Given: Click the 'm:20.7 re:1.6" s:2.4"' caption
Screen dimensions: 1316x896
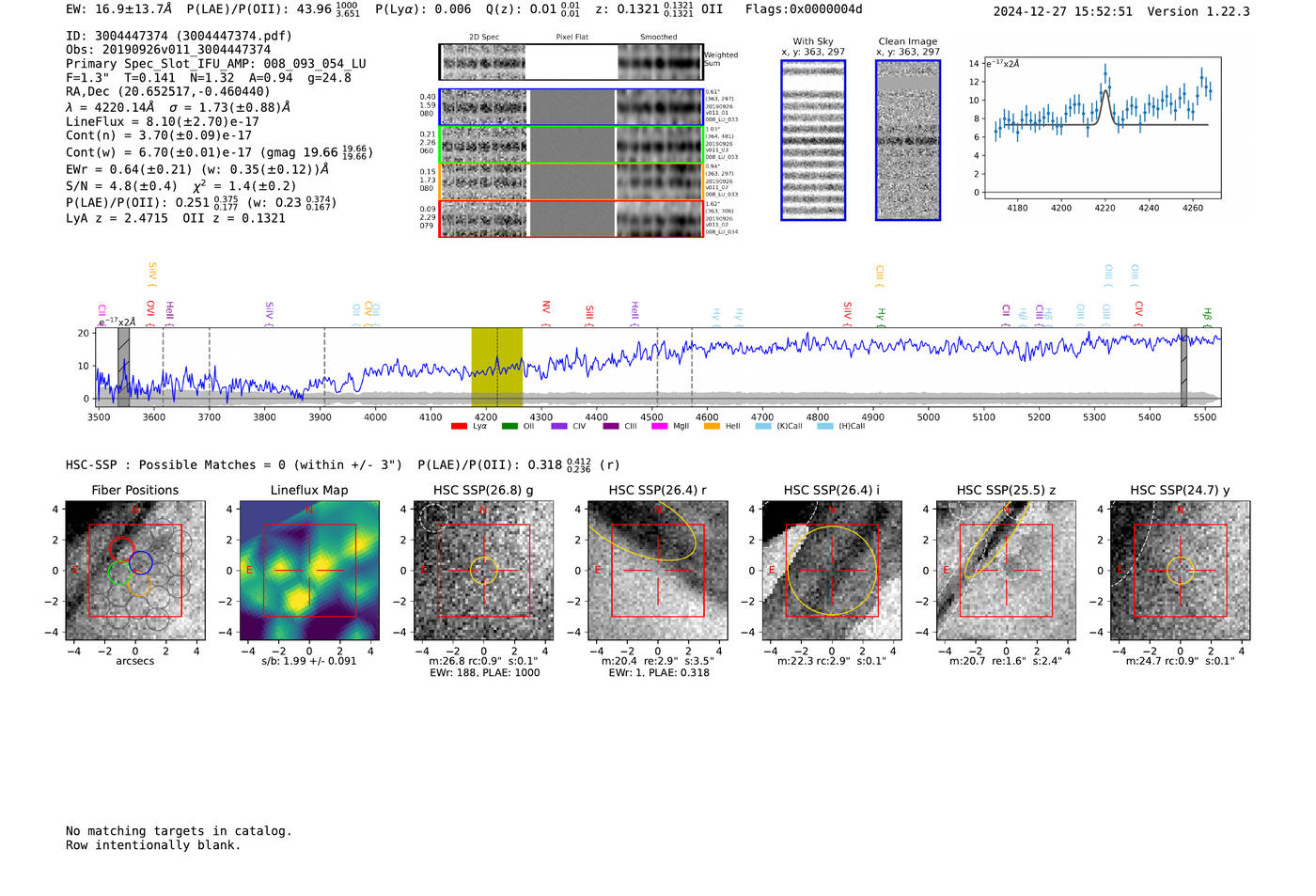Looking at the screenshot, I should [1006, 661].
